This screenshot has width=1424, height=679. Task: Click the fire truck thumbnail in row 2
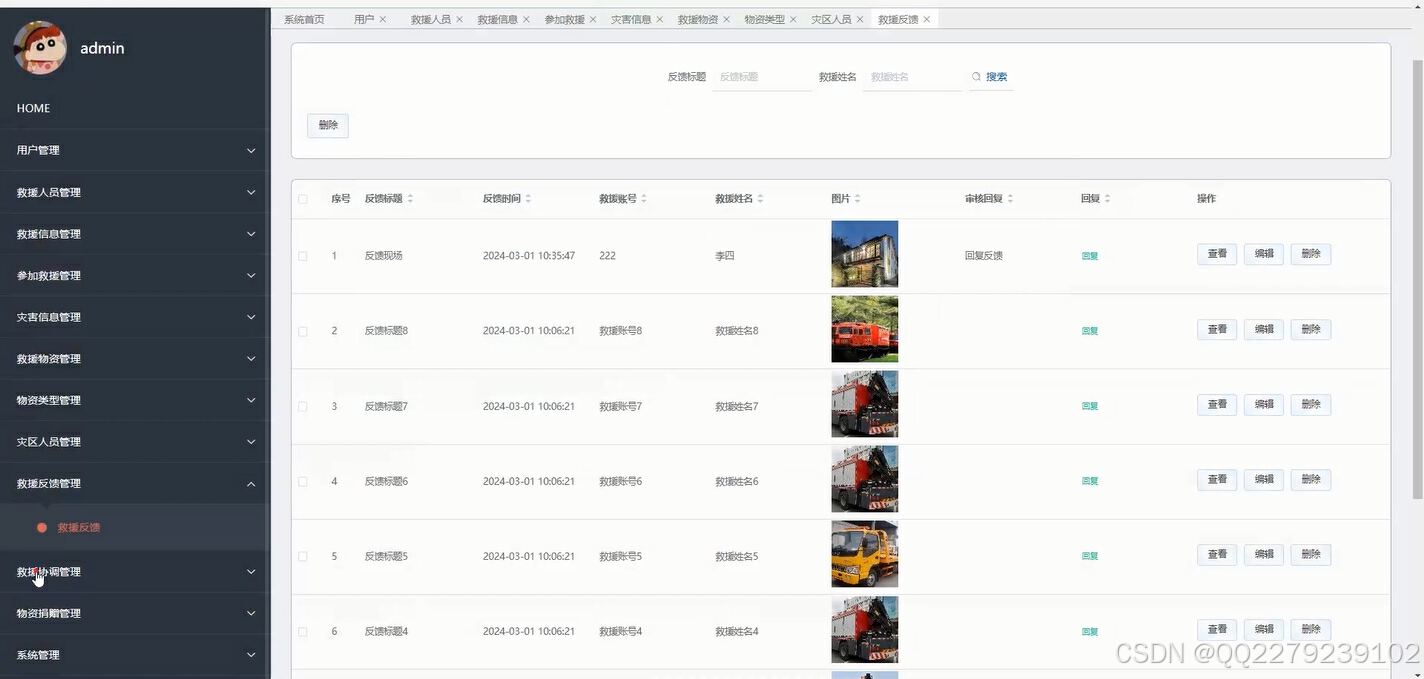coord(864,329)
